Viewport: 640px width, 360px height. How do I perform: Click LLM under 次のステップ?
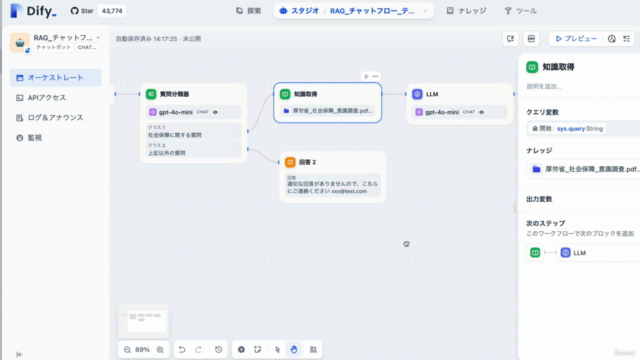pos(599,253)
